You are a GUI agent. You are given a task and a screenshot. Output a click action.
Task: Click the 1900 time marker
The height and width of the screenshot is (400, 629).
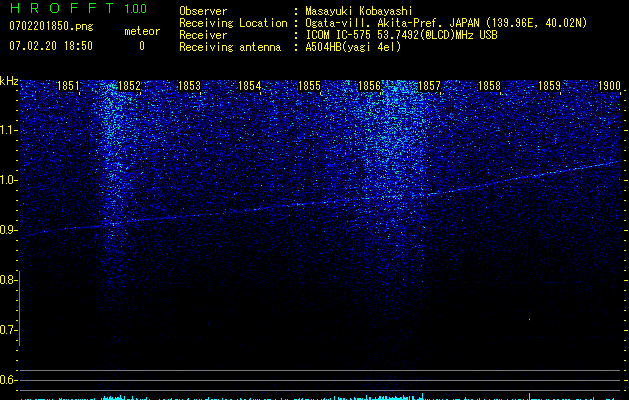pos(609,86)
